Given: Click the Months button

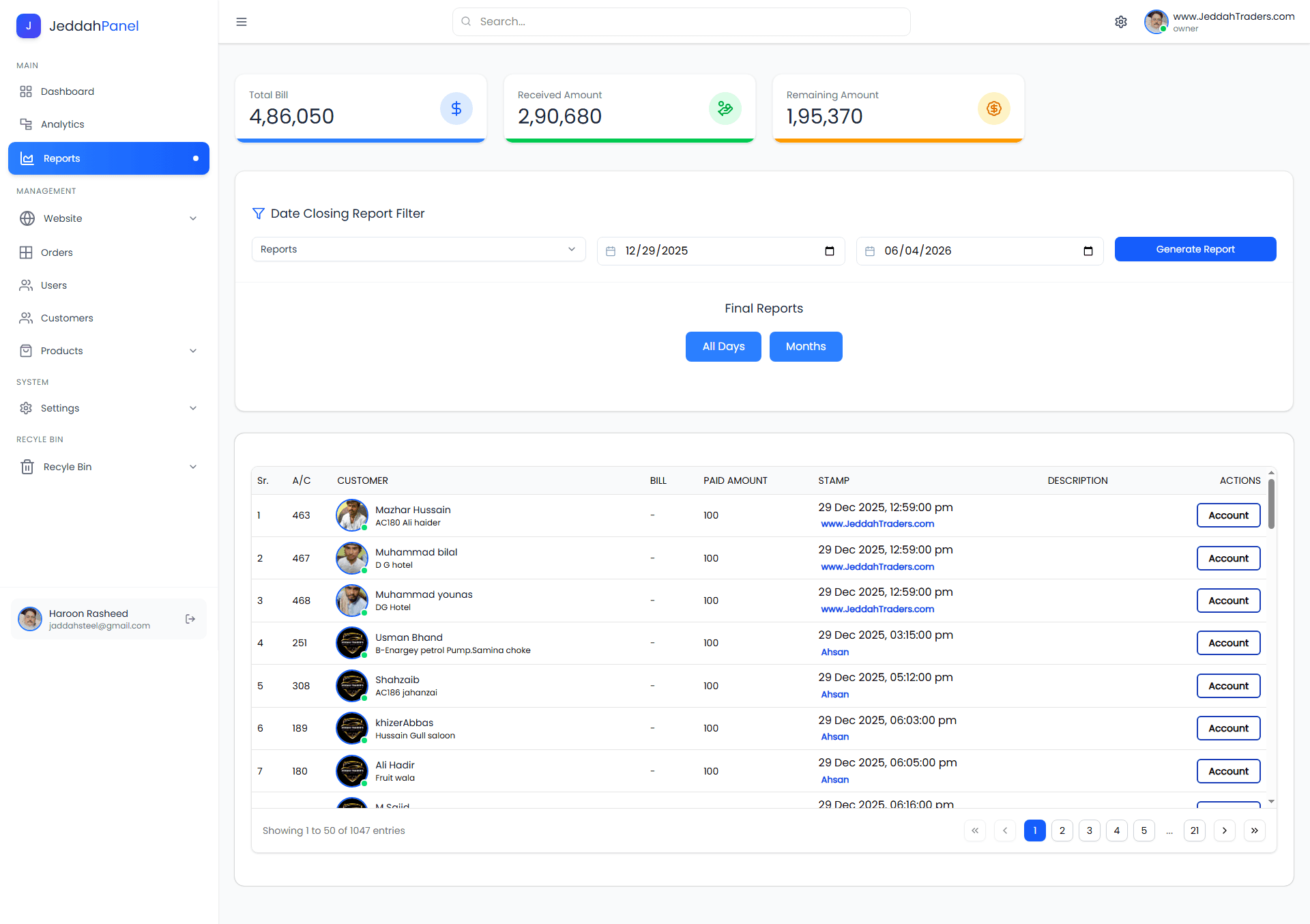Looking at the screenshot, I should click(x=806, y=347).
